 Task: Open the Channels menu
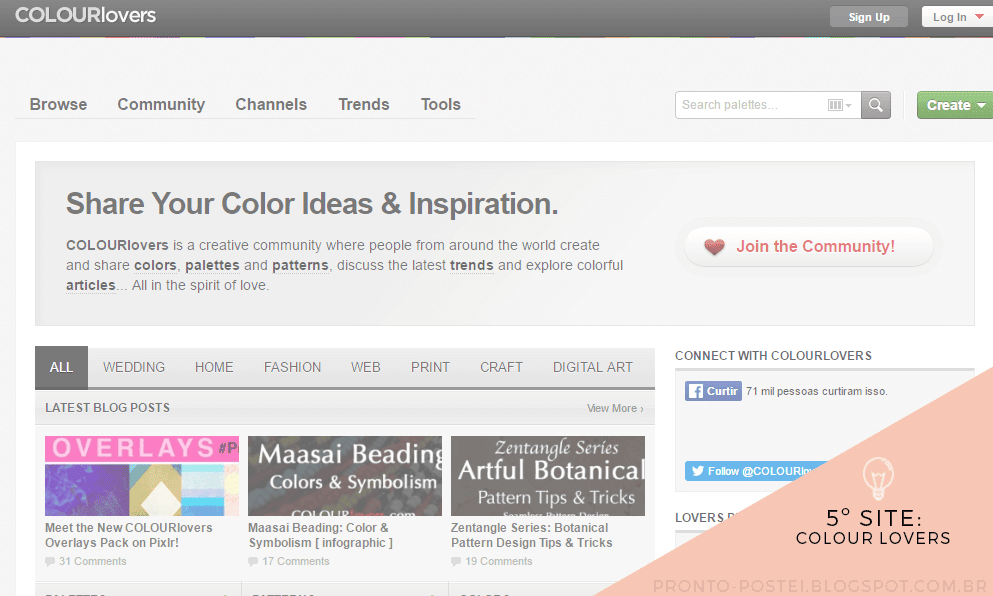pyautogui.click(x=271, y=105)
